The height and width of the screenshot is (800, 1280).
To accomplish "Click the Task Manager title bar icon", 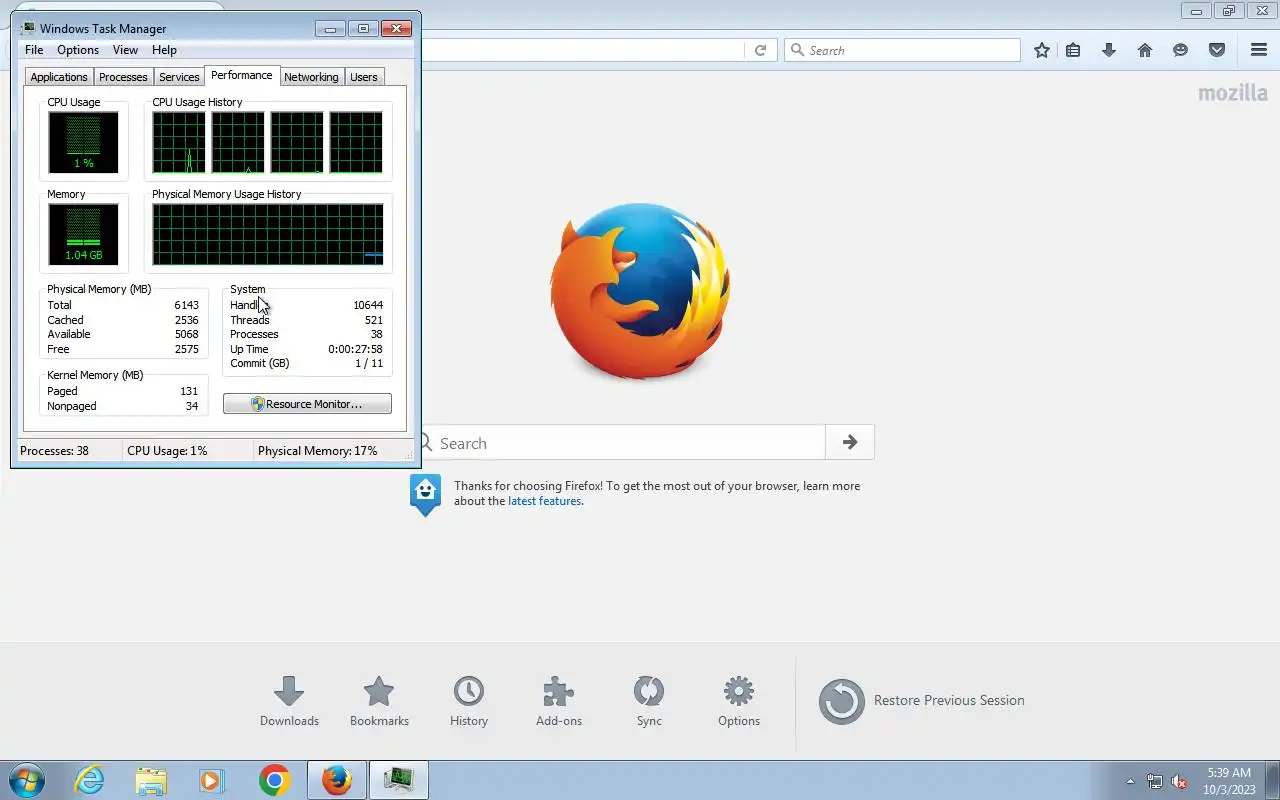I will pos(28,28).
